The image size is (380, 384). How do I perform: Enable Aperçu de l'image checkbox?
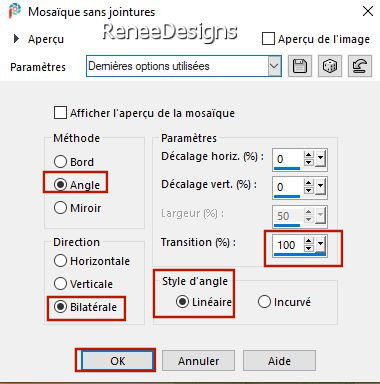[x=268, y=39]
